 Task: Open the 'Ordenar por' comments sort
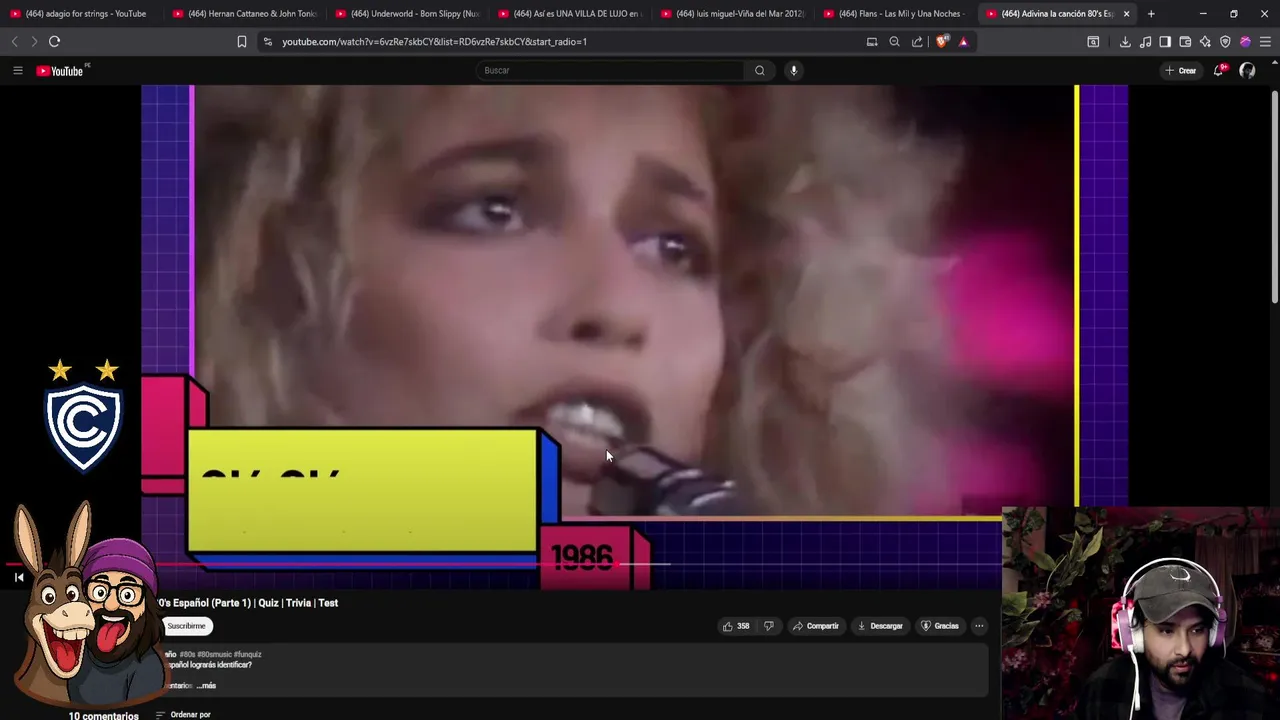click(x=184, y=714)
